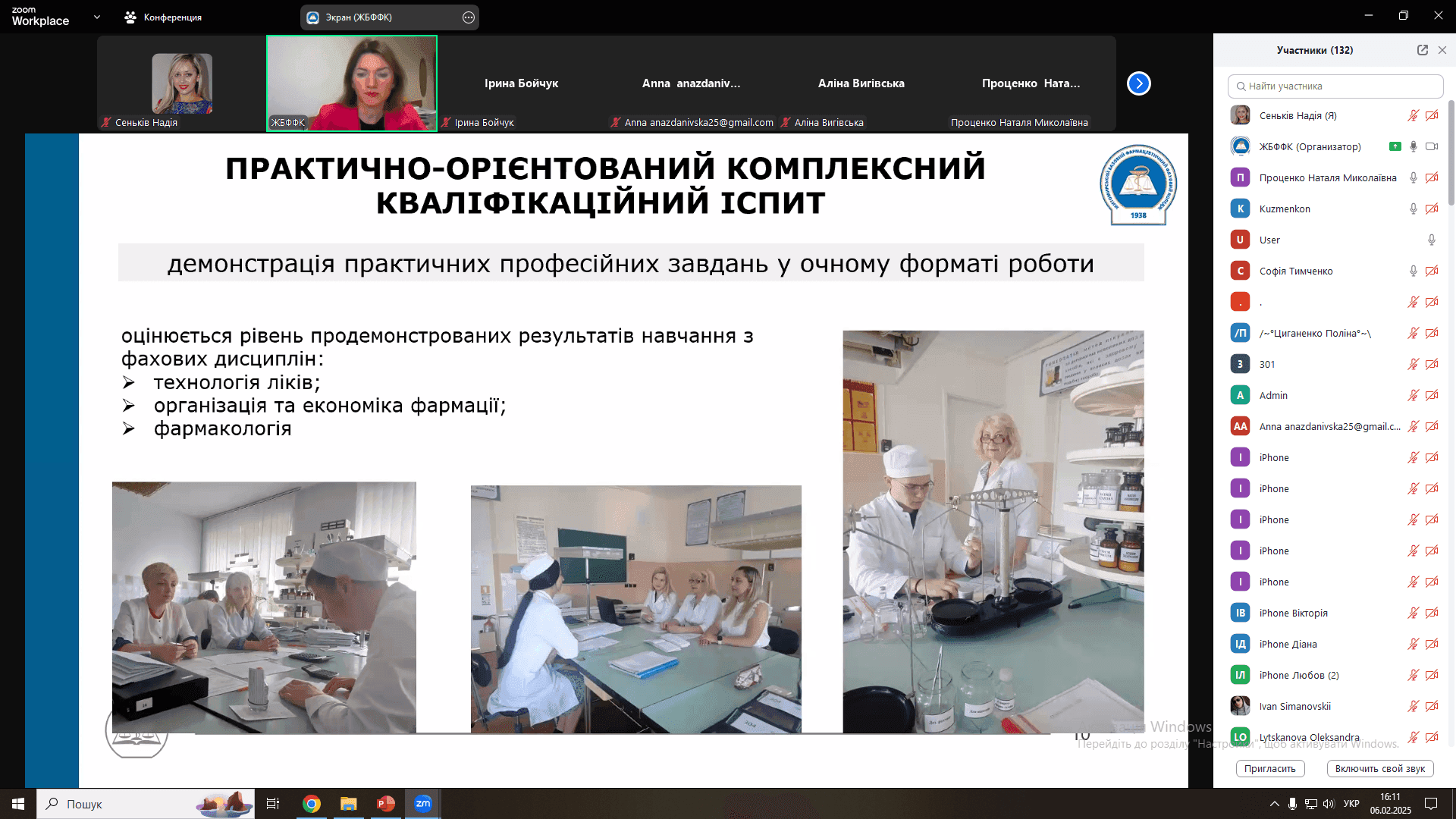Click the Zoom taskbar icon
Viewport: 1456px width, 819px height.
[x=423, y=804]
